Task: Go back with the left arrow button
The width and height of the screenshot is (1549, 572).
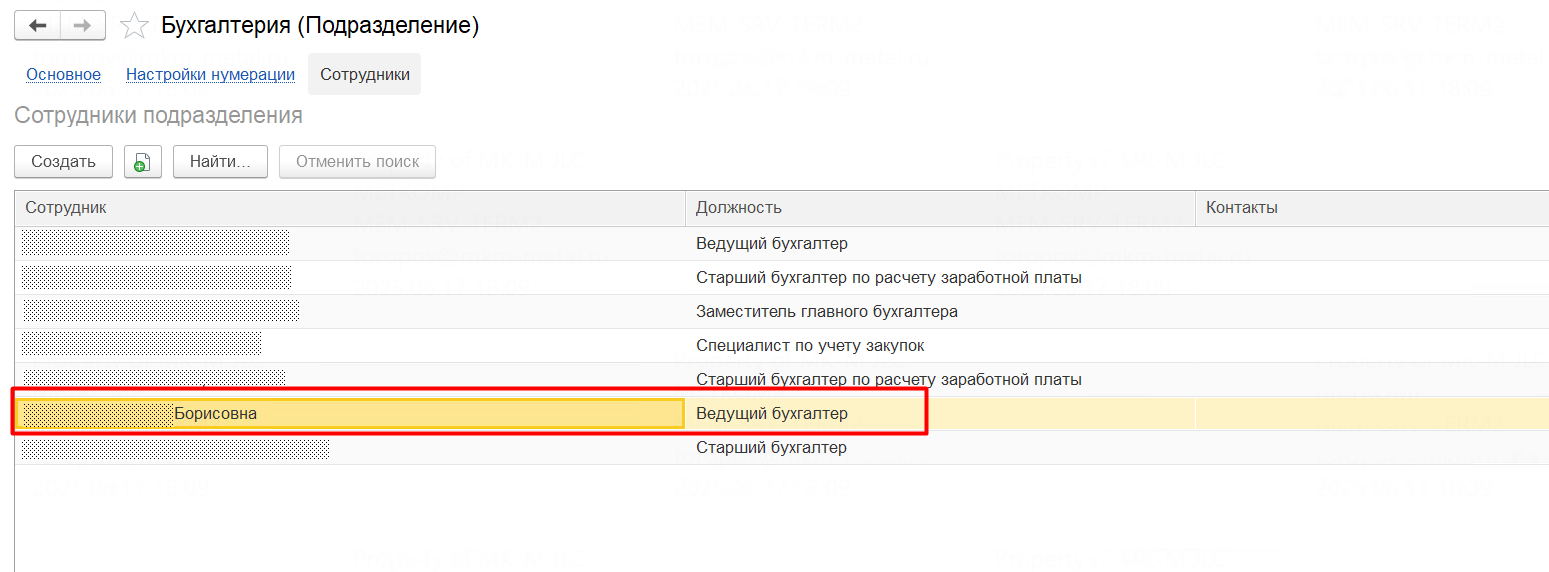Action: [x=37, y=26]
